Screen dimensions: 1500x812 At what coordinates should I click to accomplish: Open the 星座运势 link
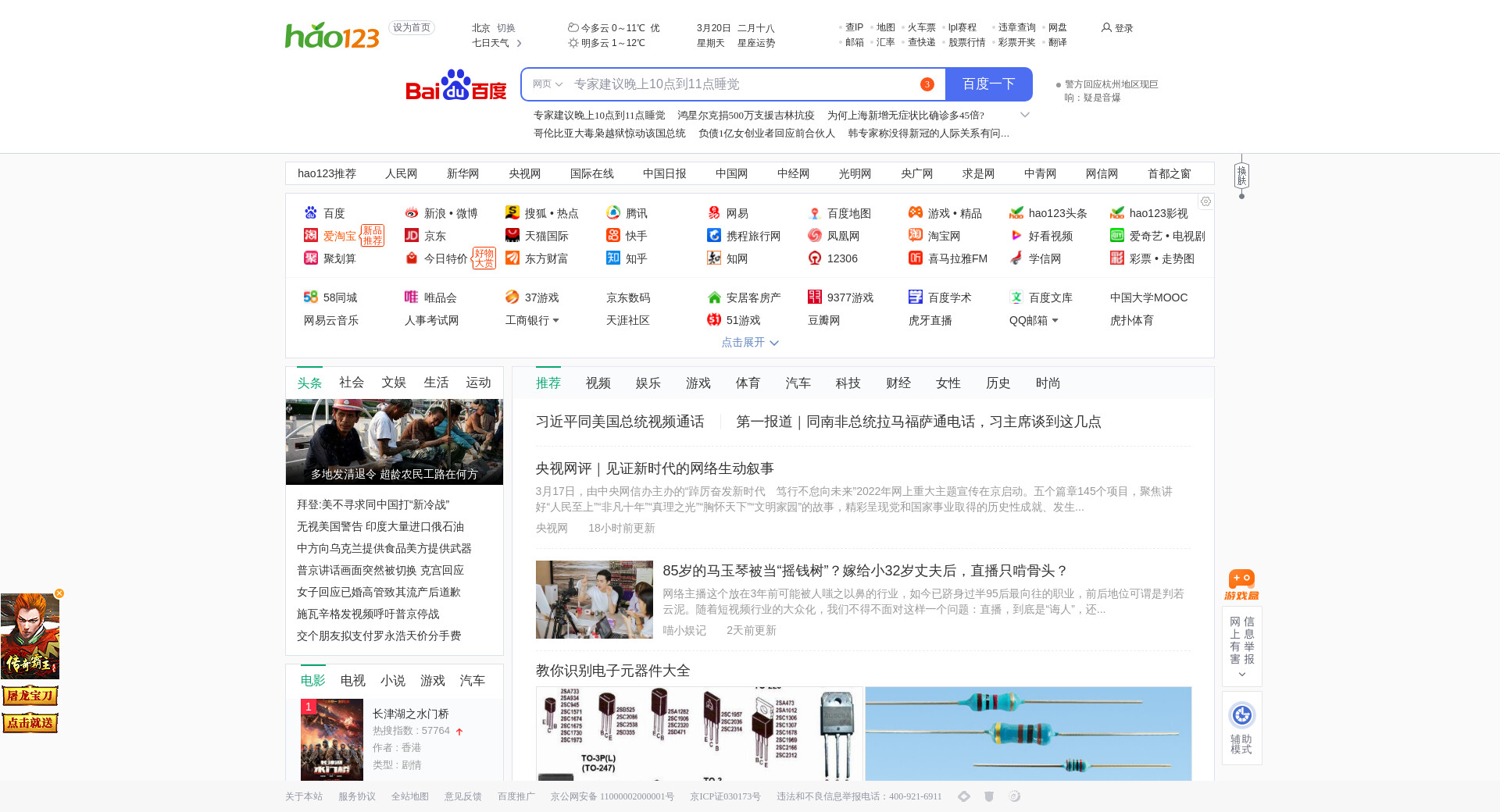(756, 43)
